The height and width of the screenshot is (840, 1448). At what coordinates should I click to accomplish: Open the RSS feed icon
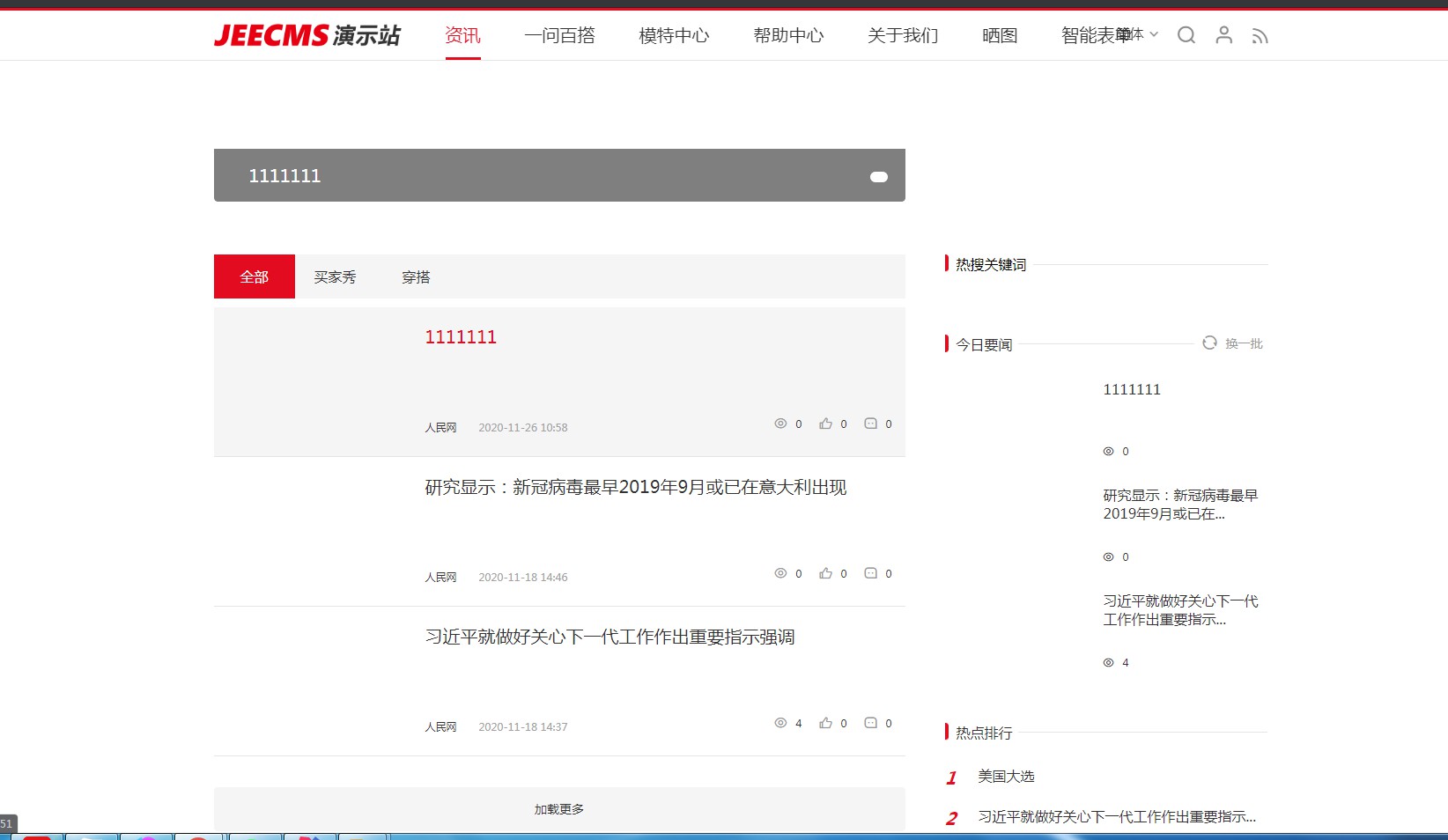pyautogui.click(x=1260, y=36)
